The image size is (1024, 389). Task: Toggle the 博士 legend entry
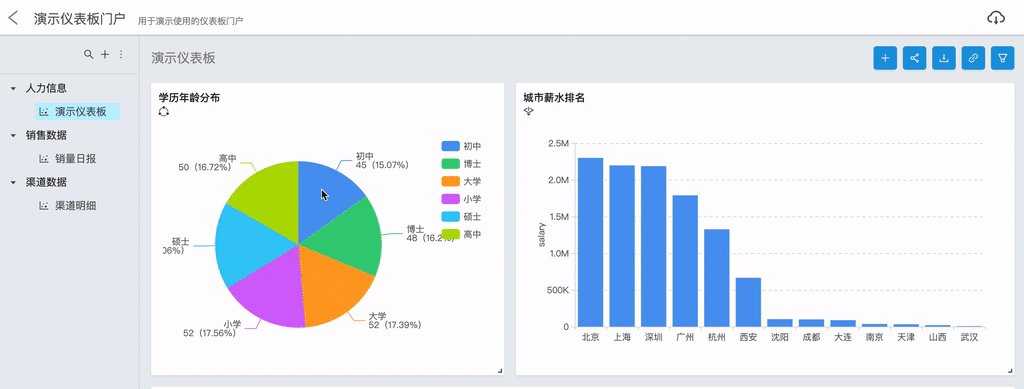[462, 164]
